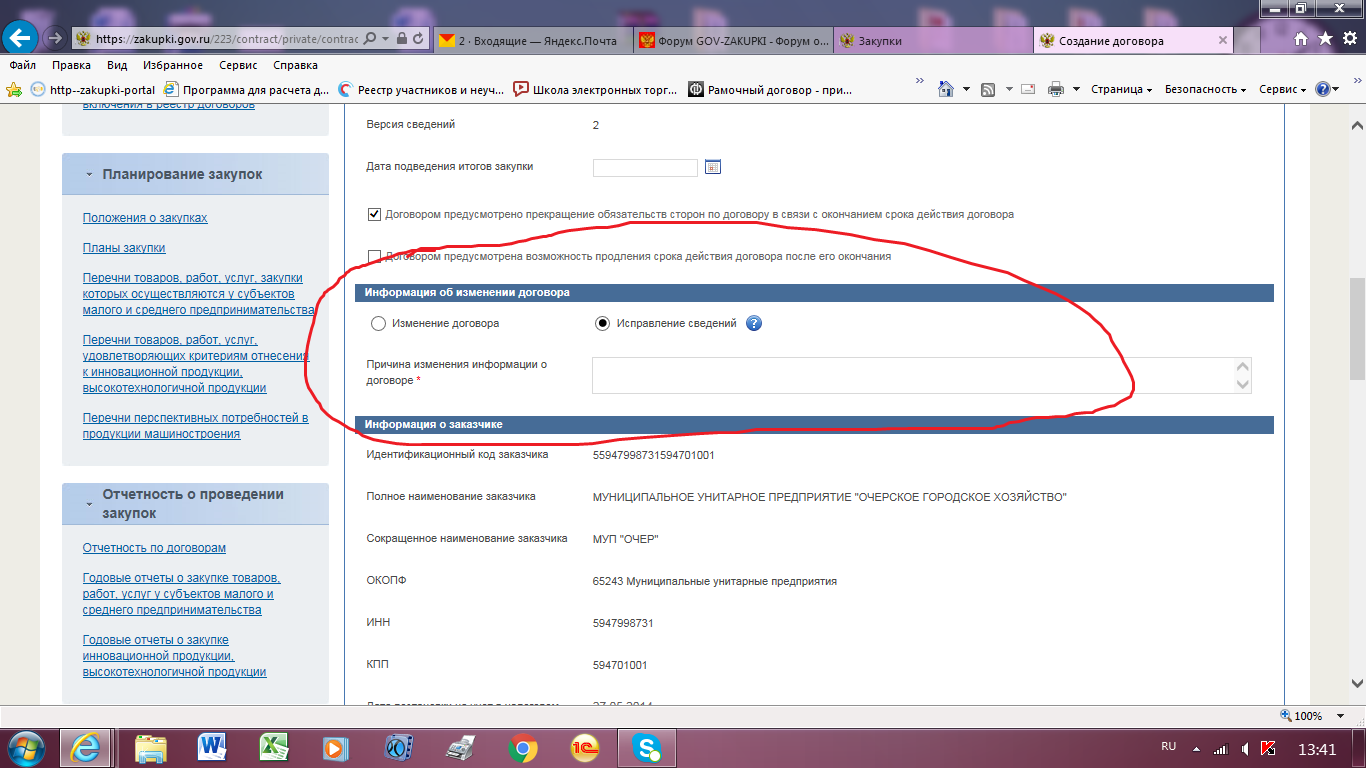Screen dimensions: 1366x768
Task: Open the 'Безопасность' dropdown menu
Action: pyautogui.click(x=1205, y=89)
